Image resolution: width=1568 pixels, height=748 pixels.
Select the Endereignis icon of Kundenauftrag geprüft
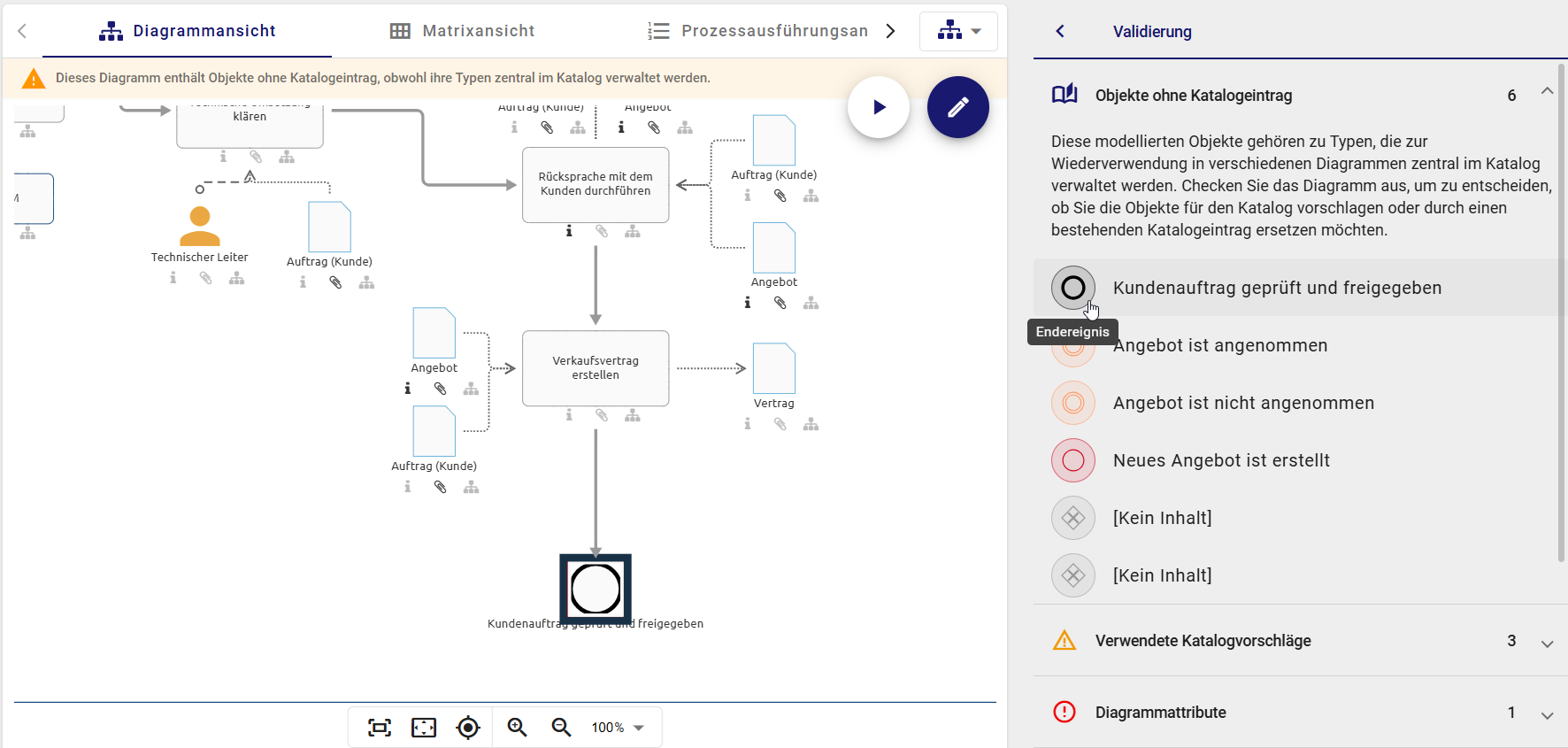coord(1073,288)
